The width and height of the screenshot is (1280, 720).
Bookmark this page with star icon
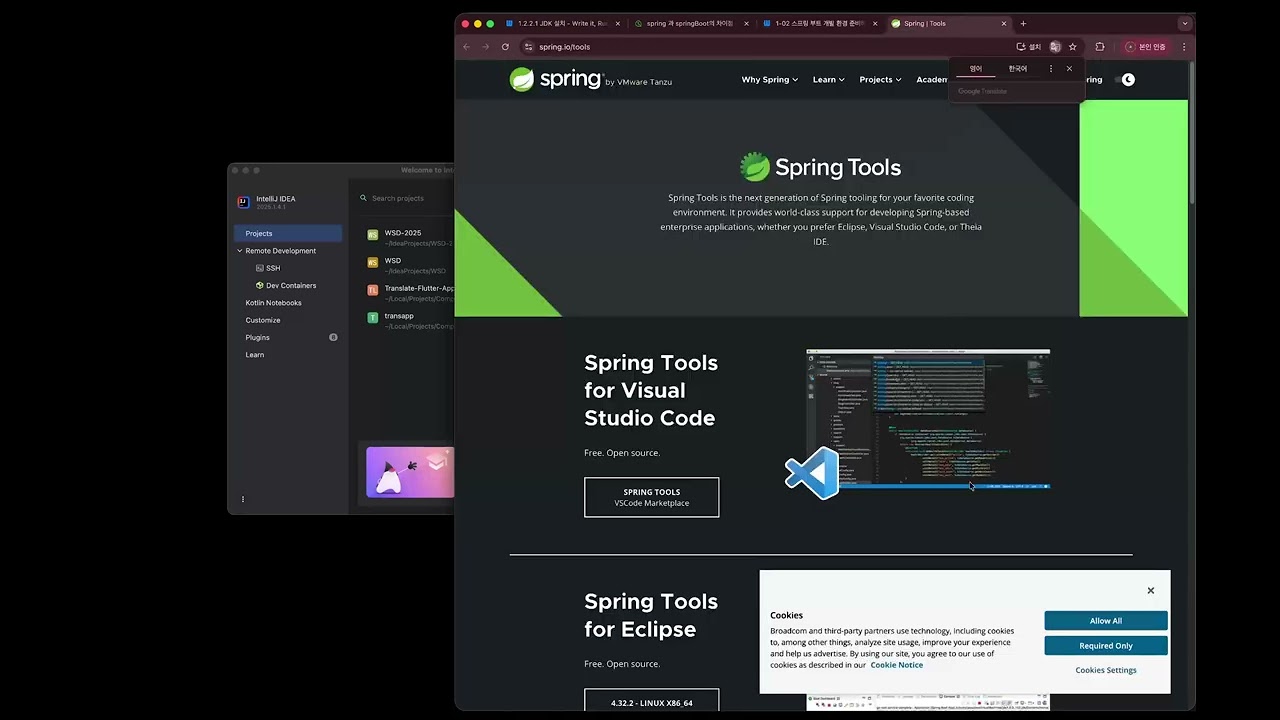(1072, 47)
